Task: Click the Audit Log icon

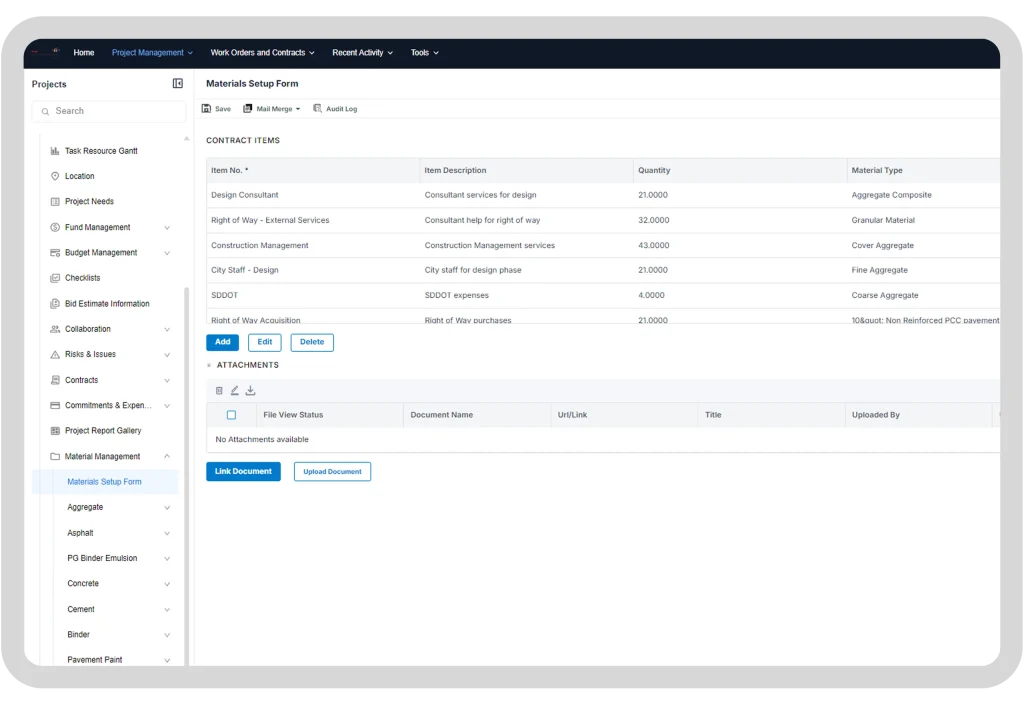Action: pos(317,108)
